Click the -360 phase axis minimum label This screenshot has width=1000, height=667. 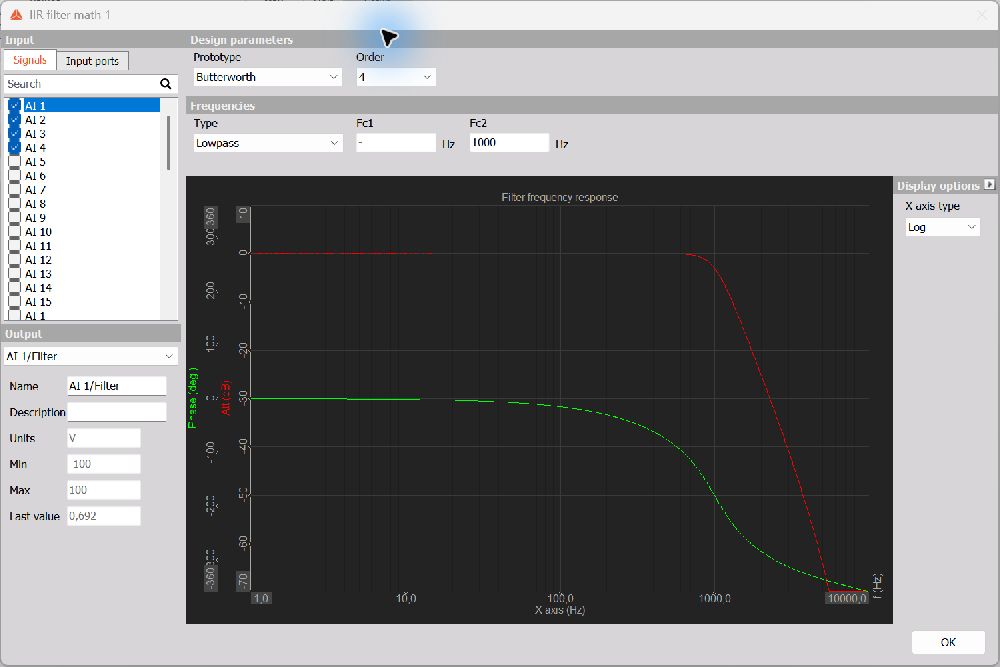tap(210, 578)
